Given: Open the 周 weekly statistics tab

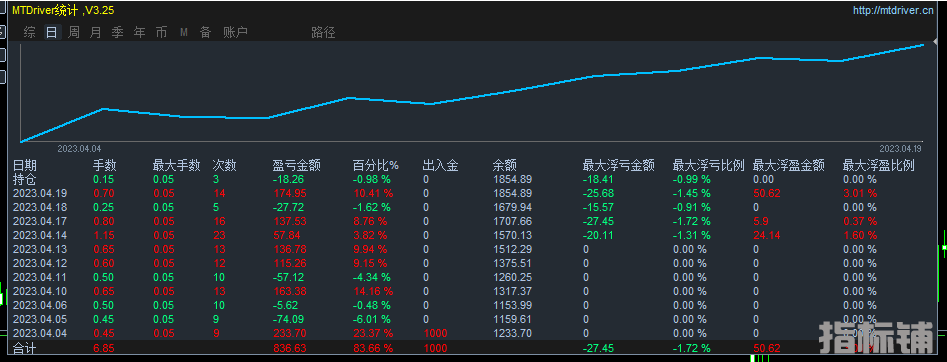Looking at the screenshot, I should (74, 33).
